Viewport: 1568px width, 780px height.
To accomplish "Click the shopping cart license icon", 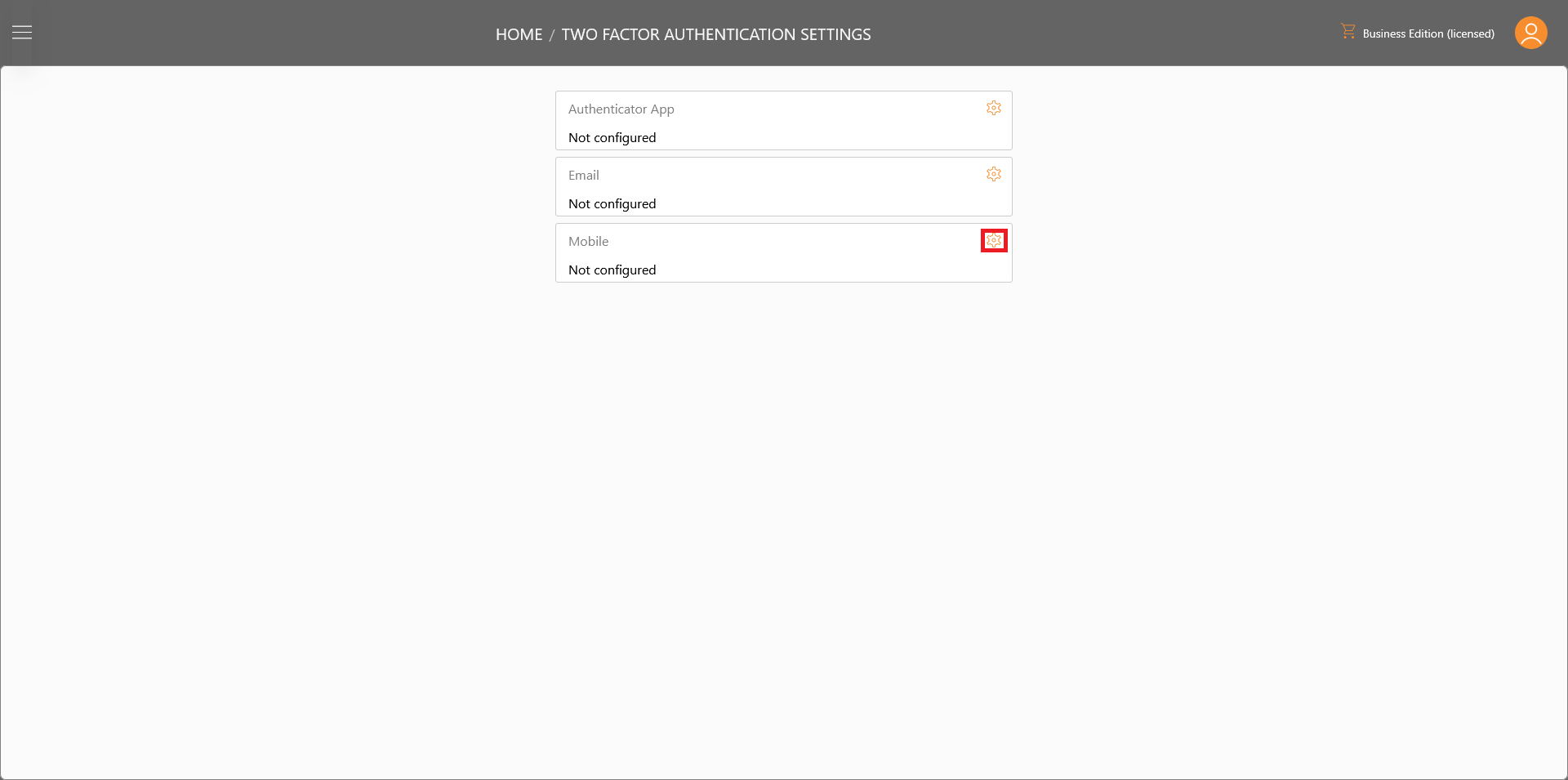I will 1347,31.
